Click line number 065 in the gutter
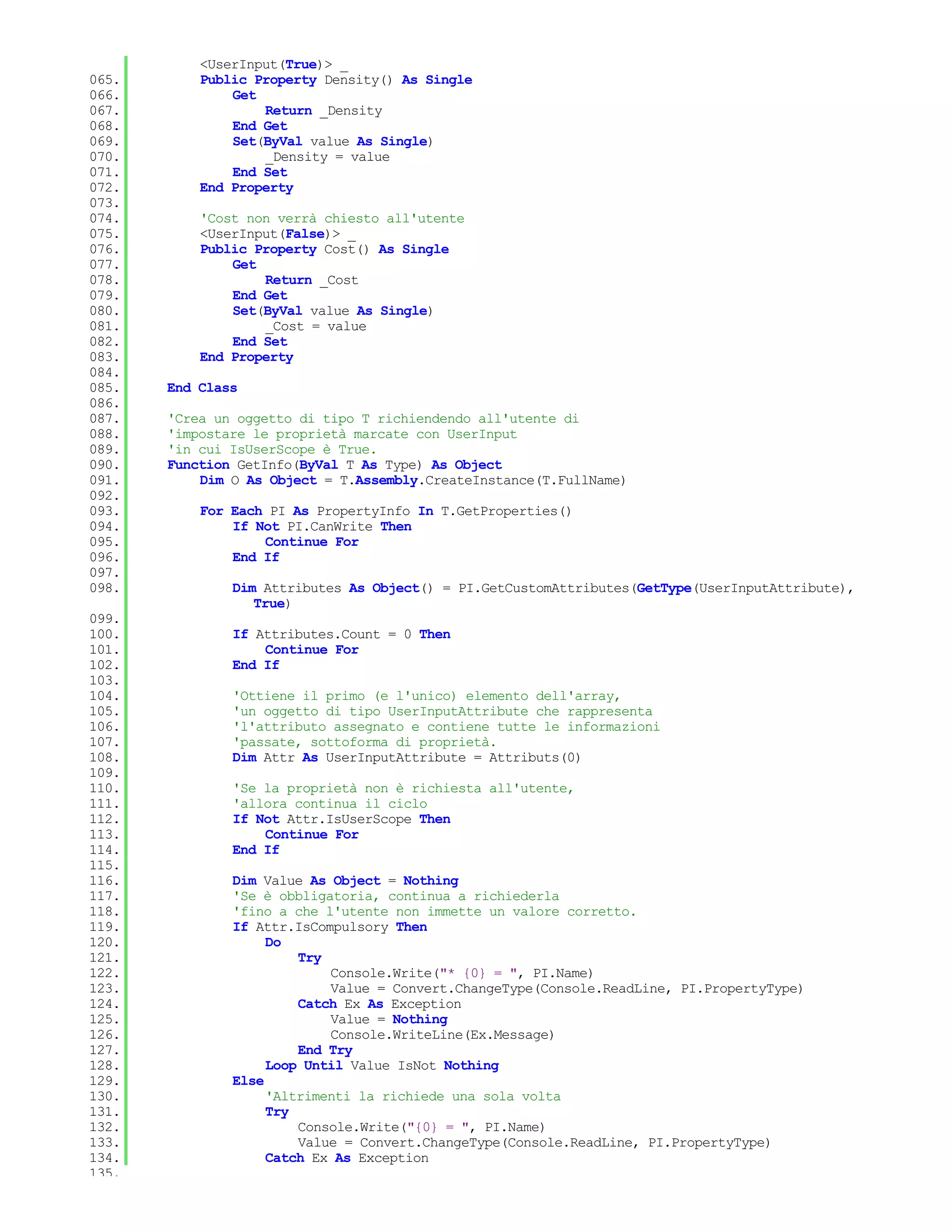The width and height of the screenshot is (952, 1232). (104, 80)
